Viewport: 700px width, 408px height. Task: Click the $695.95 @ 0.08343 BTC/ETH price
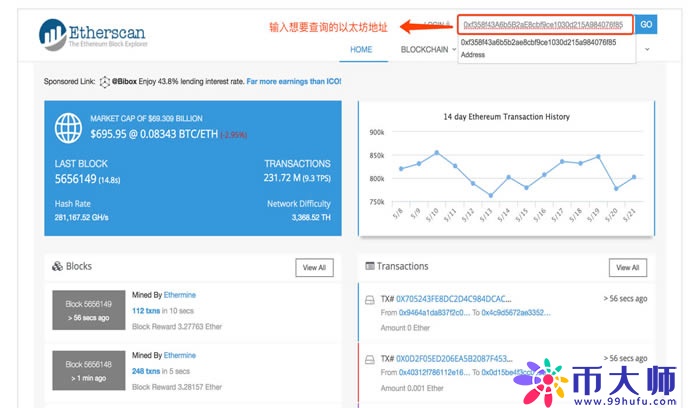click(x=154, y=134)
